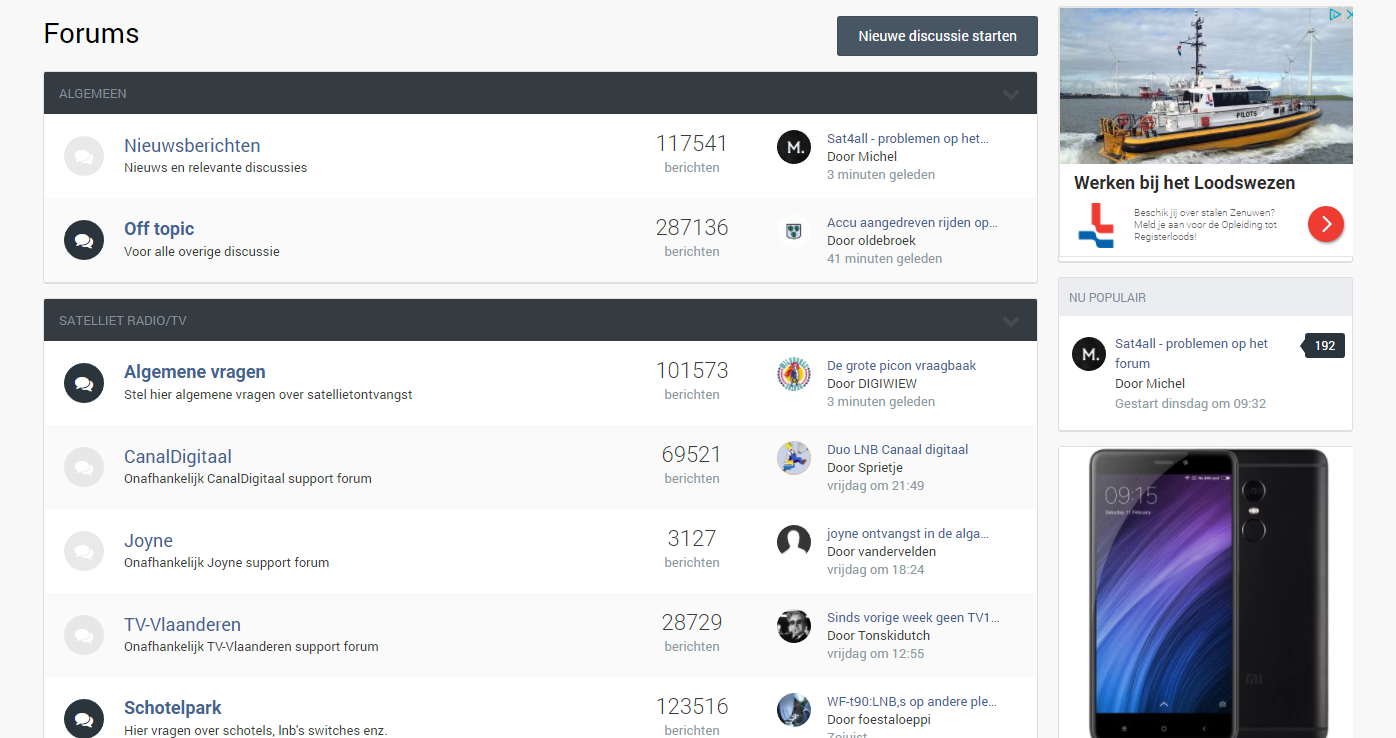Click the CanalDigitaal forum speech bubble icon
The image size is (1396, 738).
84,467
